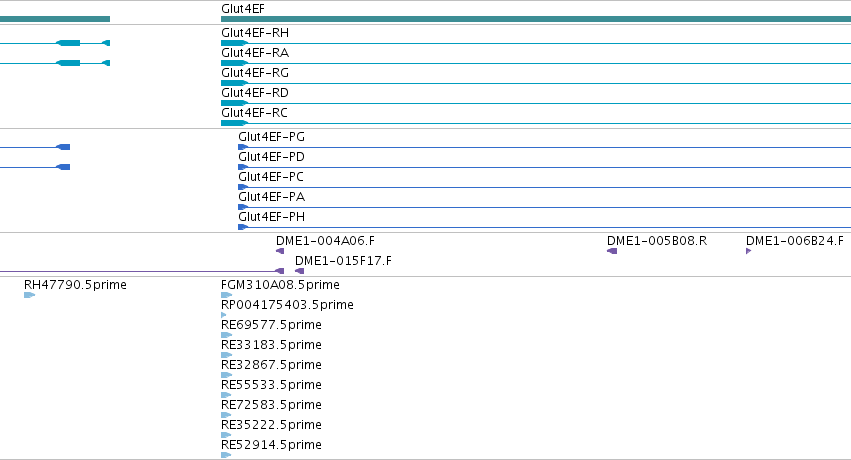Select the DME1-005B08.R feature label

[657, 241]
